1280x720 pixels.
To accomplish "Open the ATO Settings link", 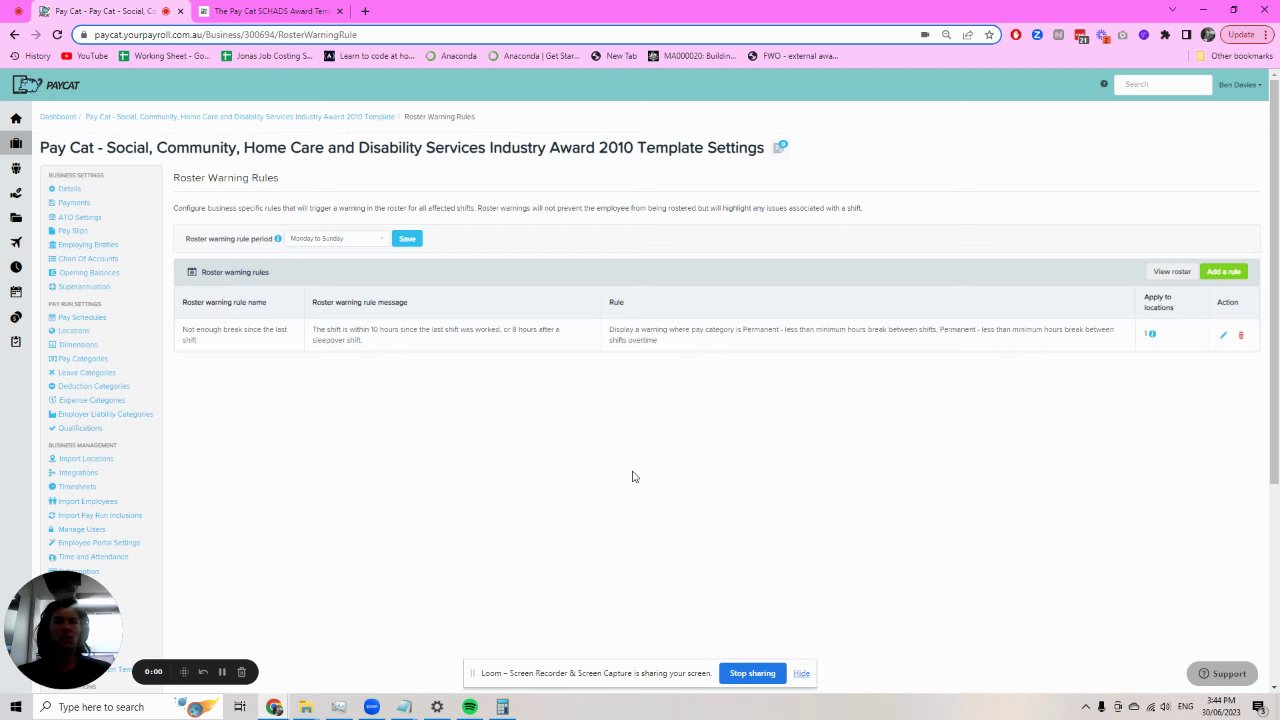I will [x=80, y=217].
